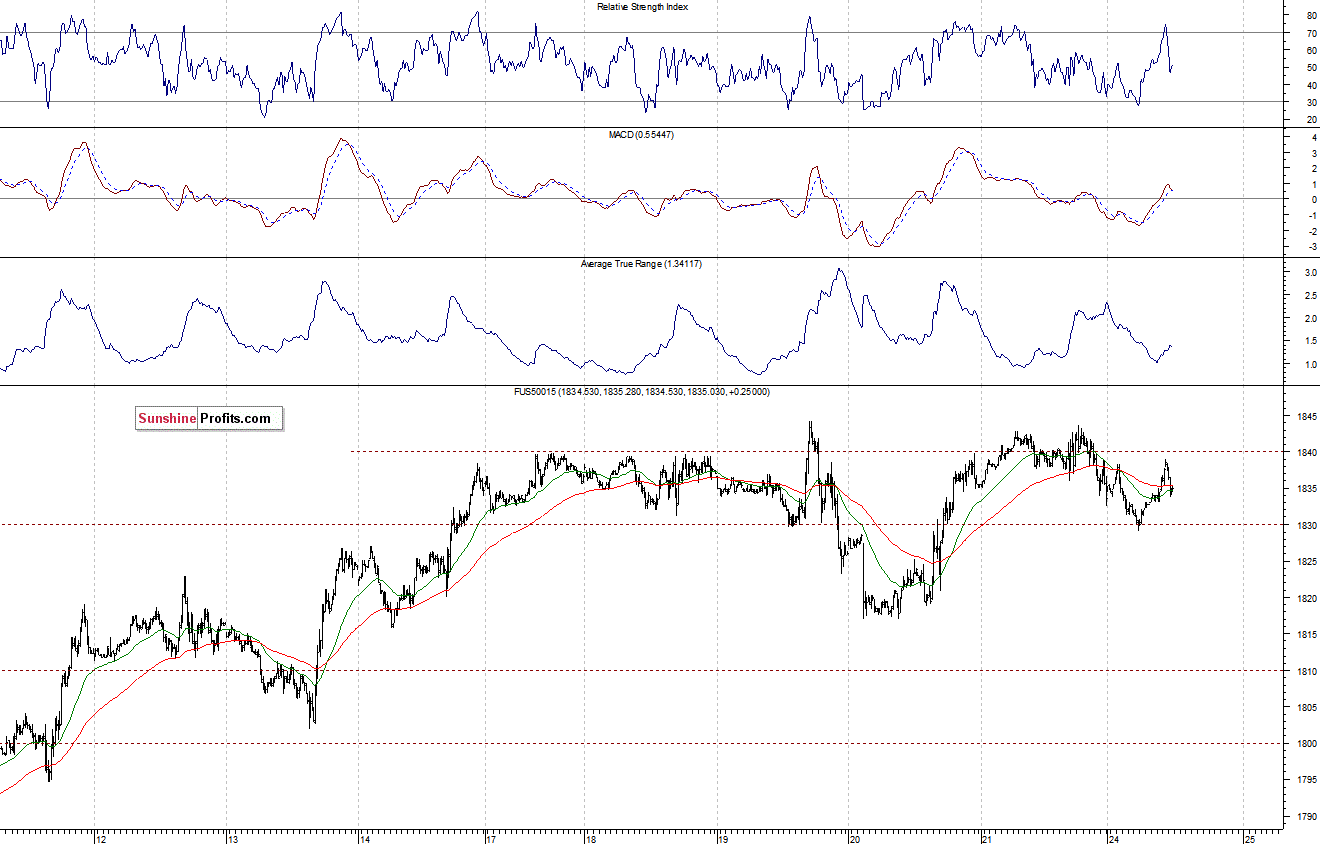Click the 1815 price axis label
The image size is (1320, 844).
1305,635
